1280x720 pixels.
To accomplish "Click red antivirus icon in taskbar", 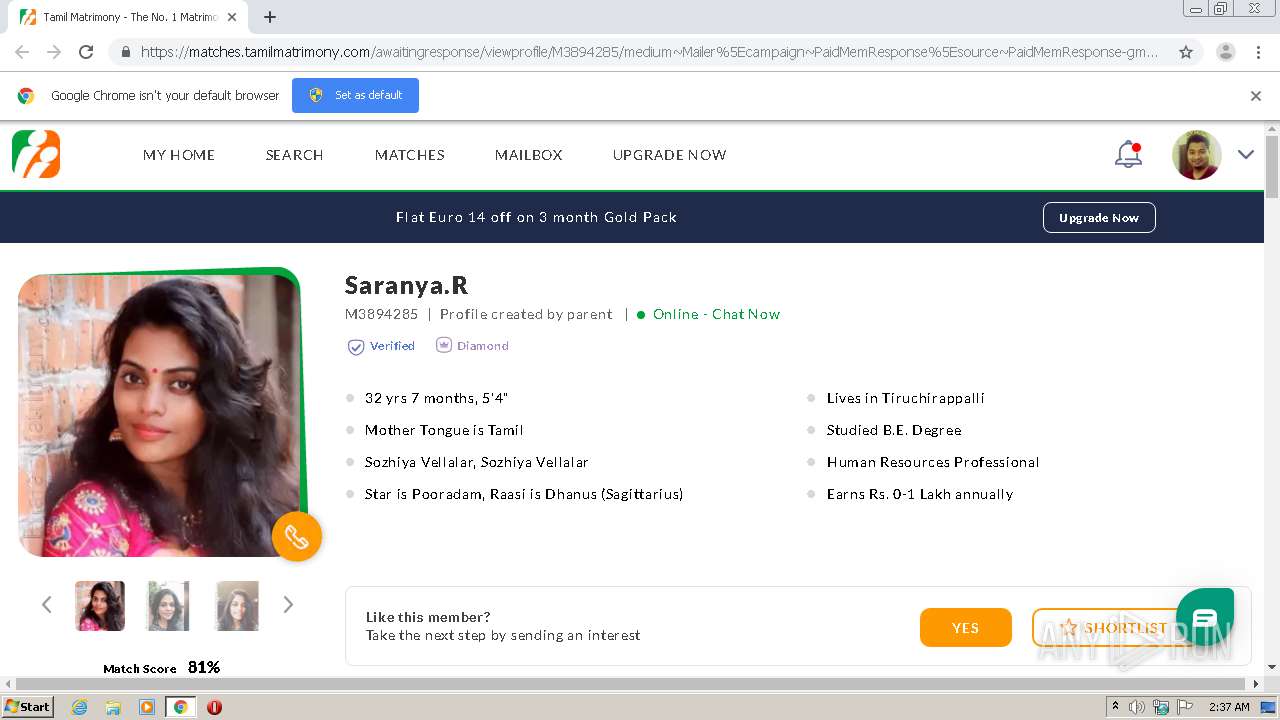I will [214, 707].
